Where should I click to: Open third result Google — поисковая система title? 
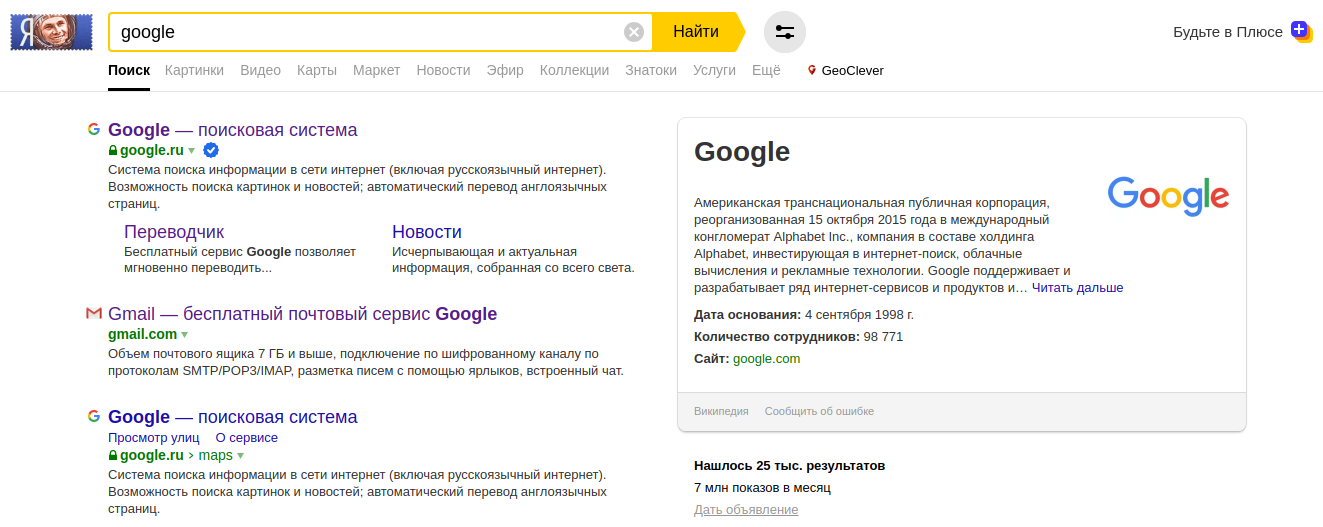click(x=232, y=417)
